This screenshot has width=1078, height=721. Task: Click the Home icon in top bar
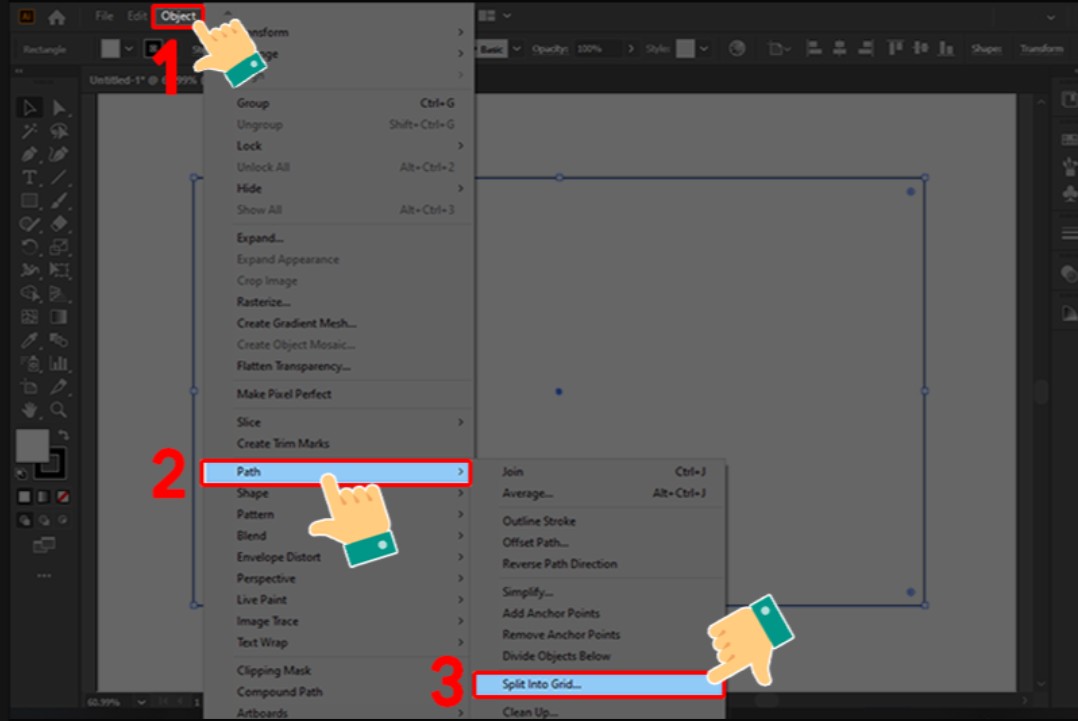pos(57,17)
